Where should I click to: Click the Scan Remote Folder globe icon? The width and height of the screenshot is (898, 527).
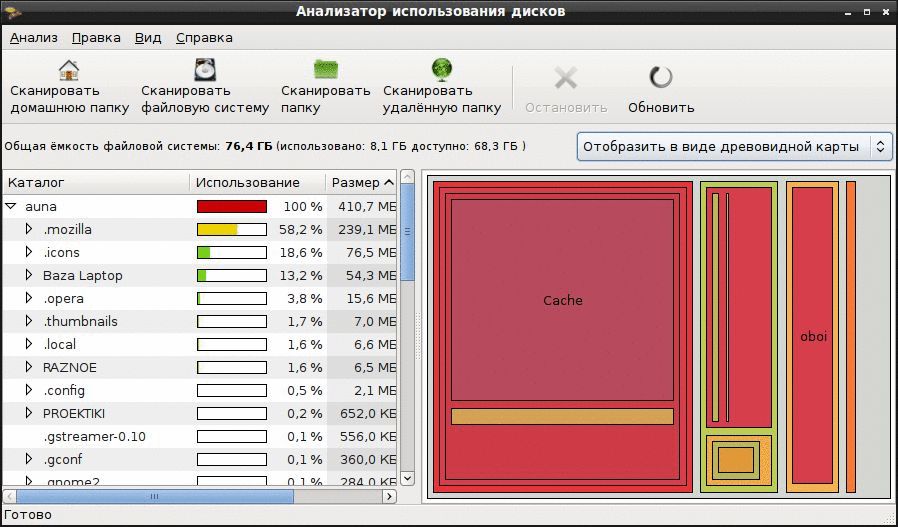pos(442,70)
